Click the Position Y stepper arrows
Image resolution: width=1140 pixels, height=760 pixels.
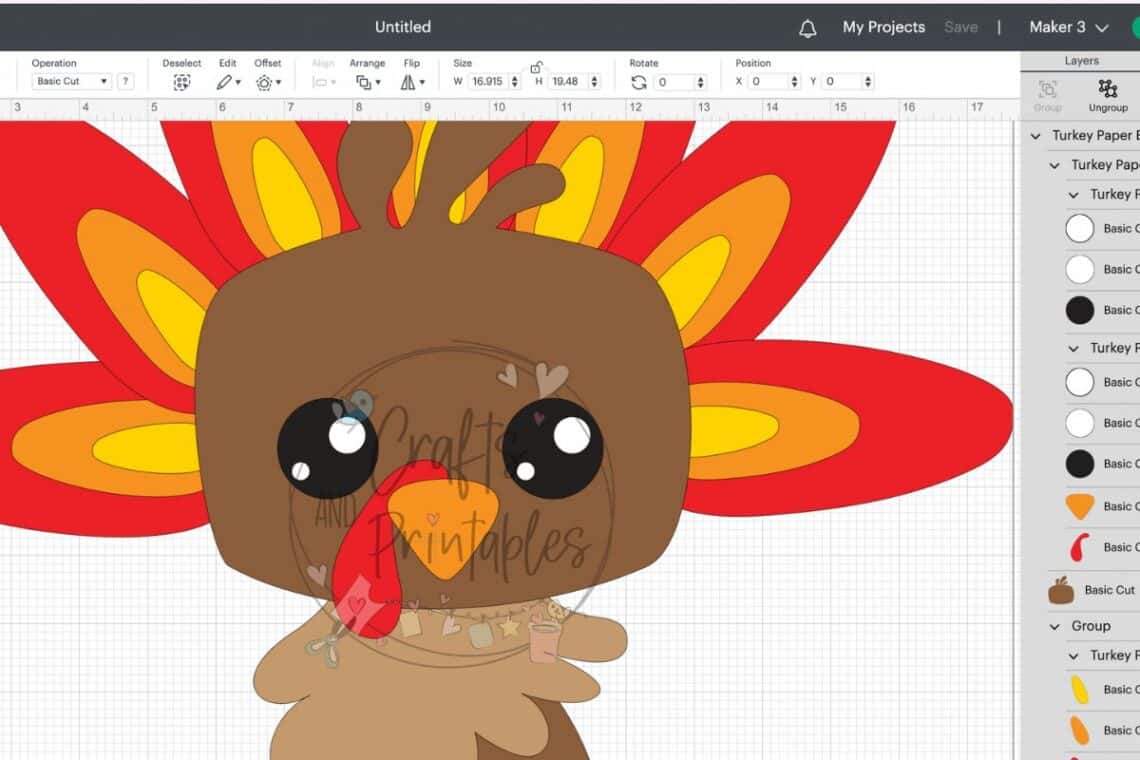point(867,81)
